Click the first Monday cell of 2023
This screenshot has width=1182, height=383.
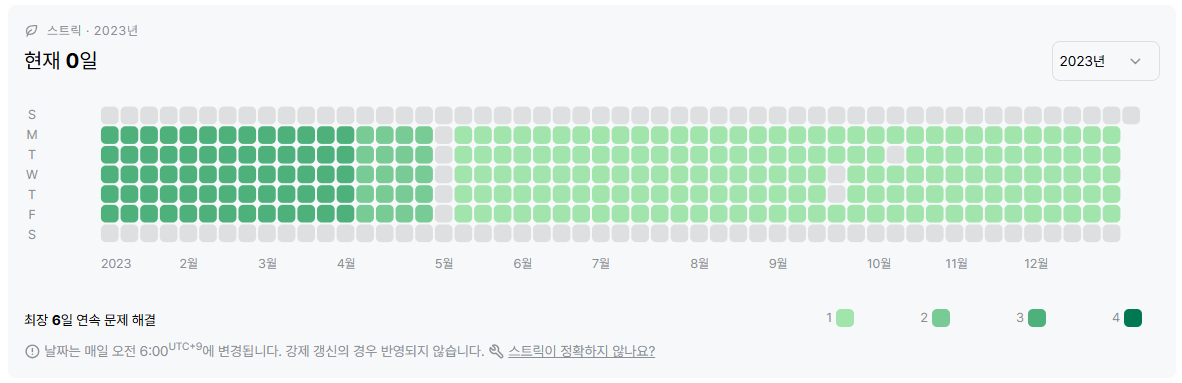(x=110, y=135)
